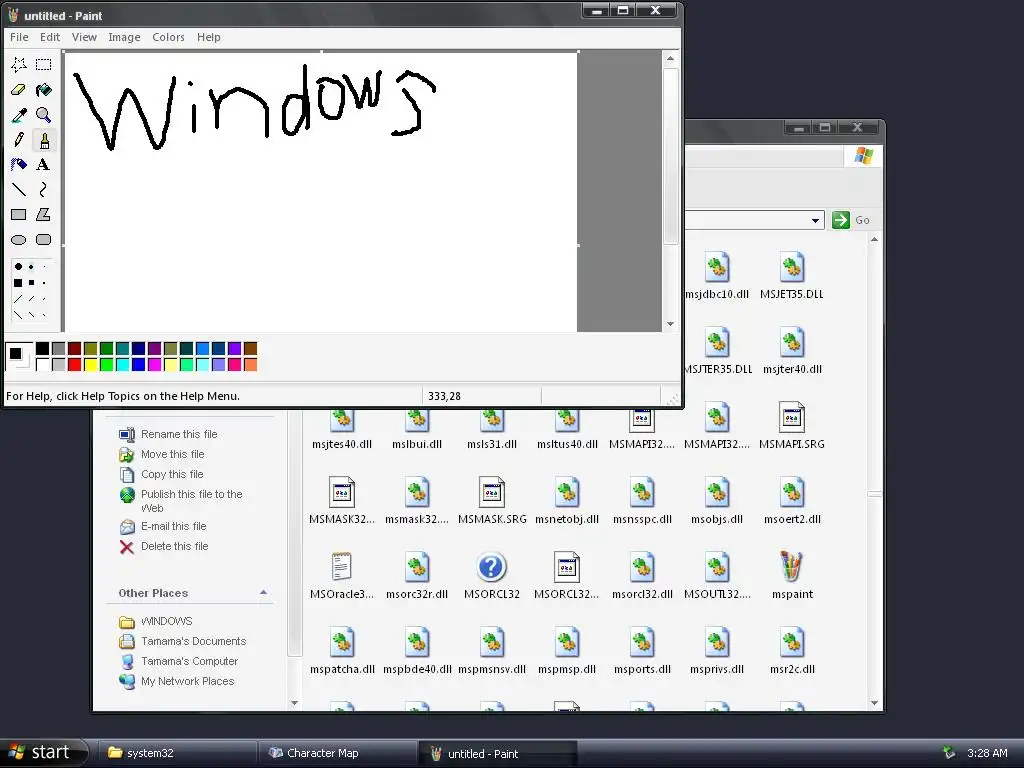1024x768 pixels.
Task: Activate the Magnifier tool in Paint
Action: 44,115
